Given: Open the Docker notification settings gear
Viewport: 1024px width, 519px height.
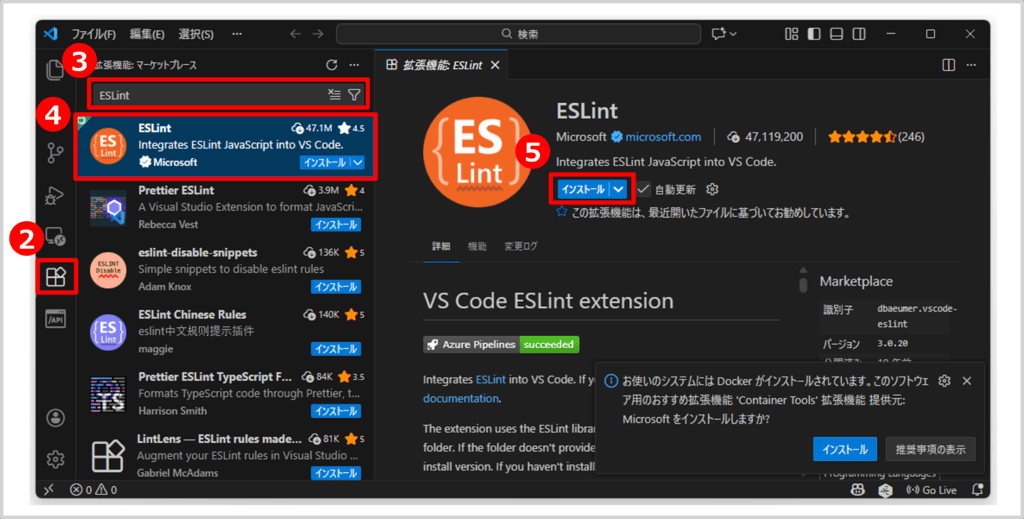Looking at the screenshot, I should point(944,381).
